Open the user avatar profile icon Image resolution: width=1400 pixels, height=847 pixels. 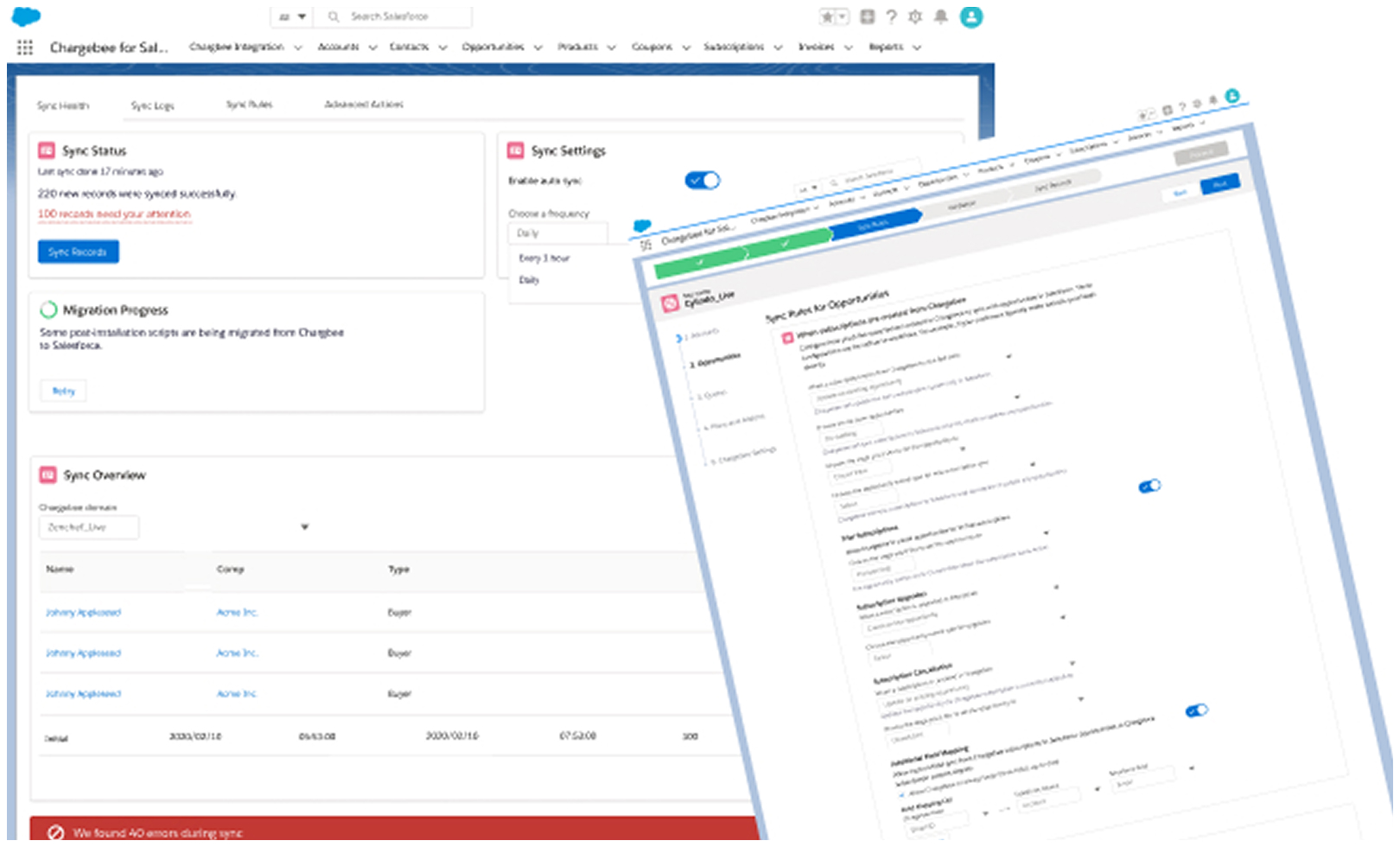coord(971,16)
